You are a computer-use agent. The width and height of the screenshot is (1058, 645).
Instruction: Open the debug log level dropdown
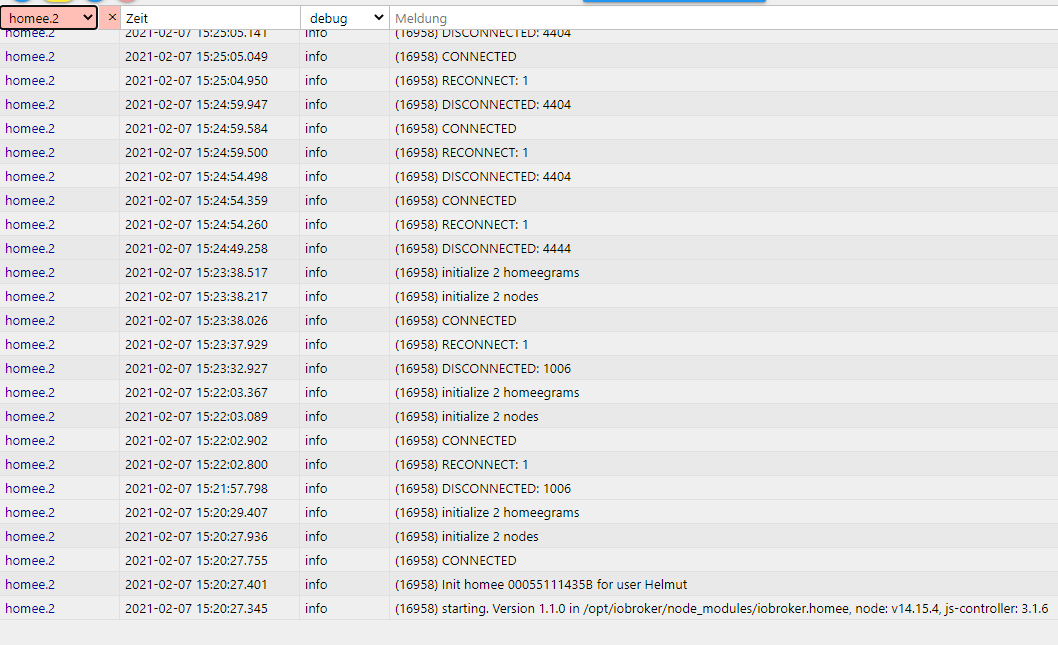coord(345,18)
